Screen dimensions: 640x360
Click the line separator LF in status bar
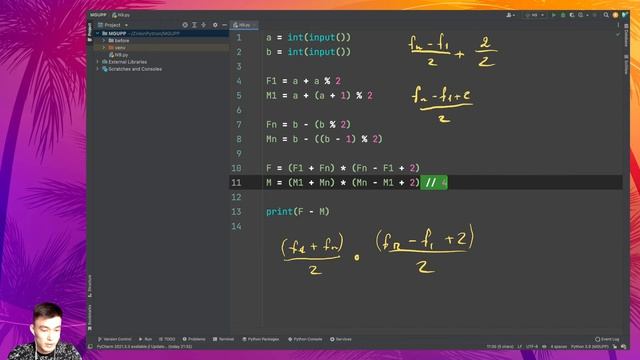tap(520, 347)
